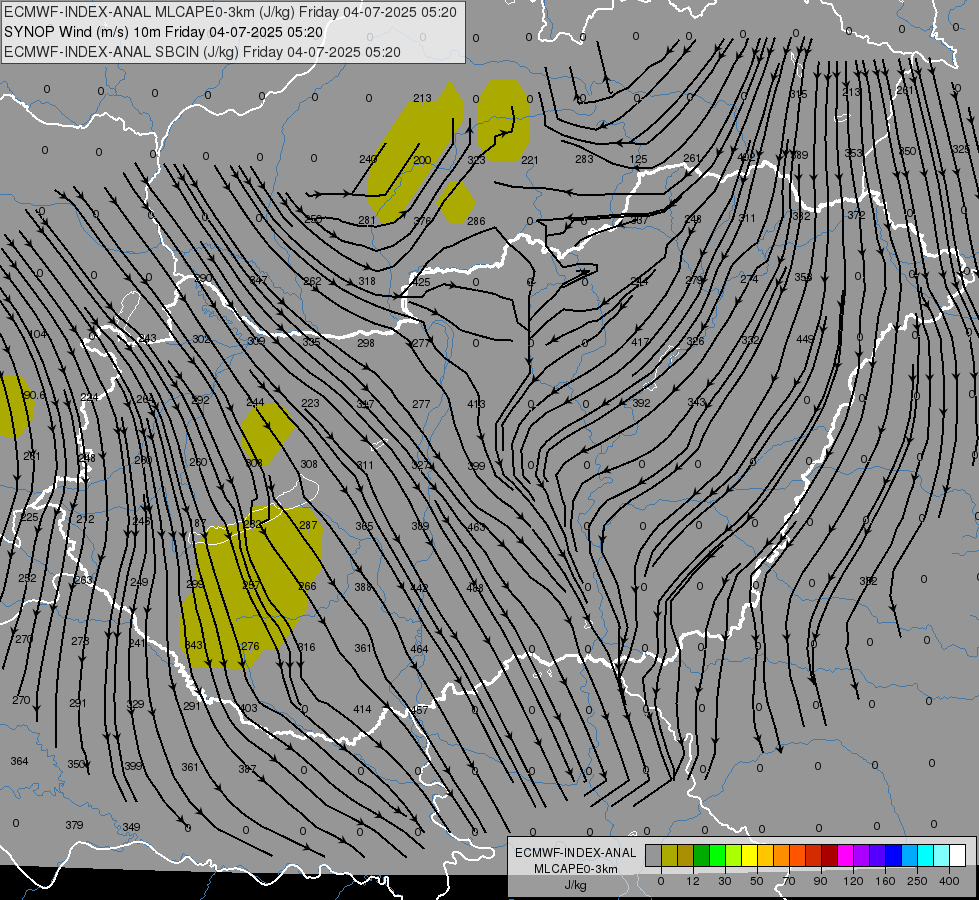Click the map value 417
979x900 pixels.
640,342
